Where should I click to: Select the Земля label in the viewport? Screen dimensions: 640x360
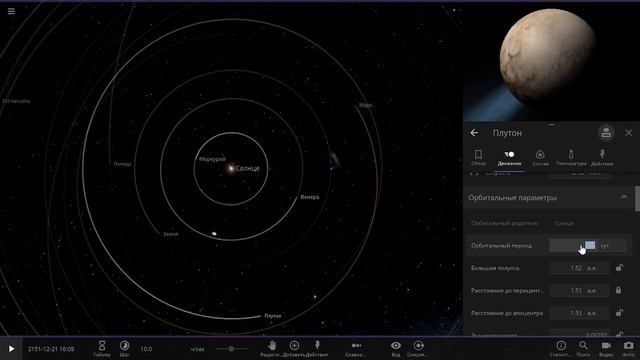pos(171,234)
